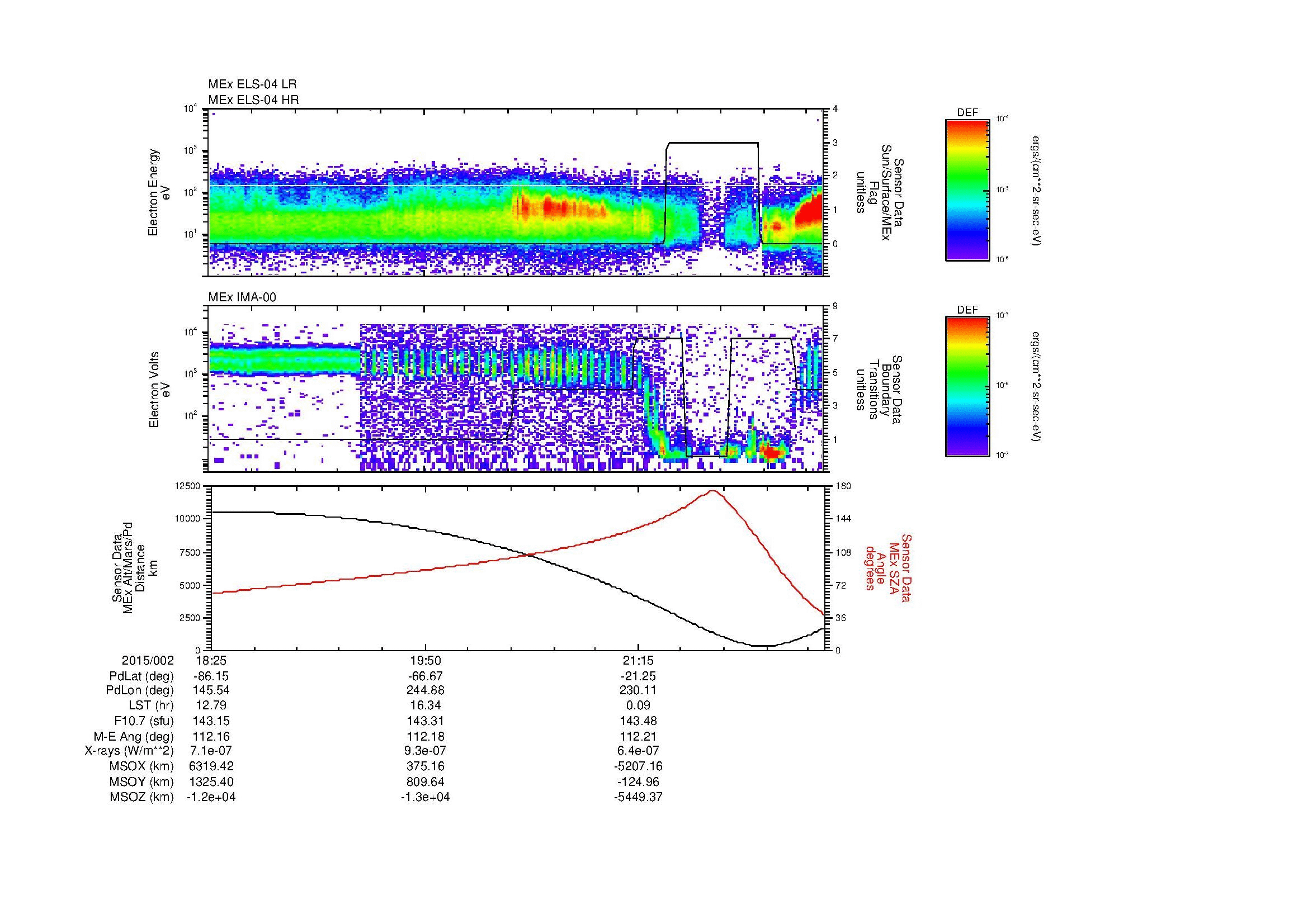The width and height of the screenshot is (1308, 924).
Task: Click the 180 SZA axis tick
Action: (842, 486)
